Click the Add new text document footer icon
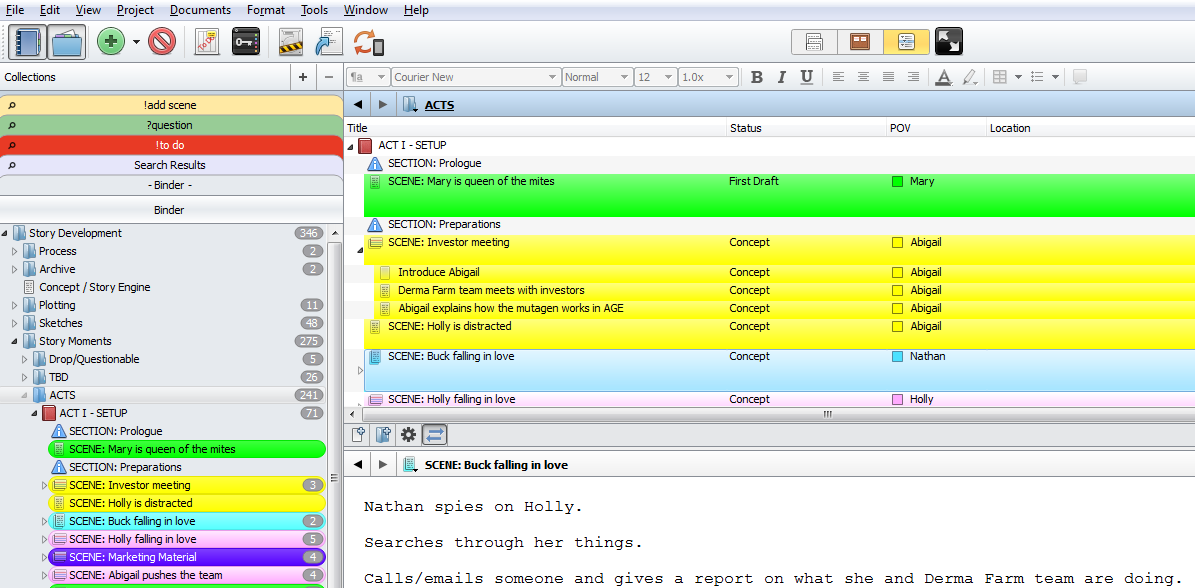The image size is (1195, 588). tap(357, 435)
